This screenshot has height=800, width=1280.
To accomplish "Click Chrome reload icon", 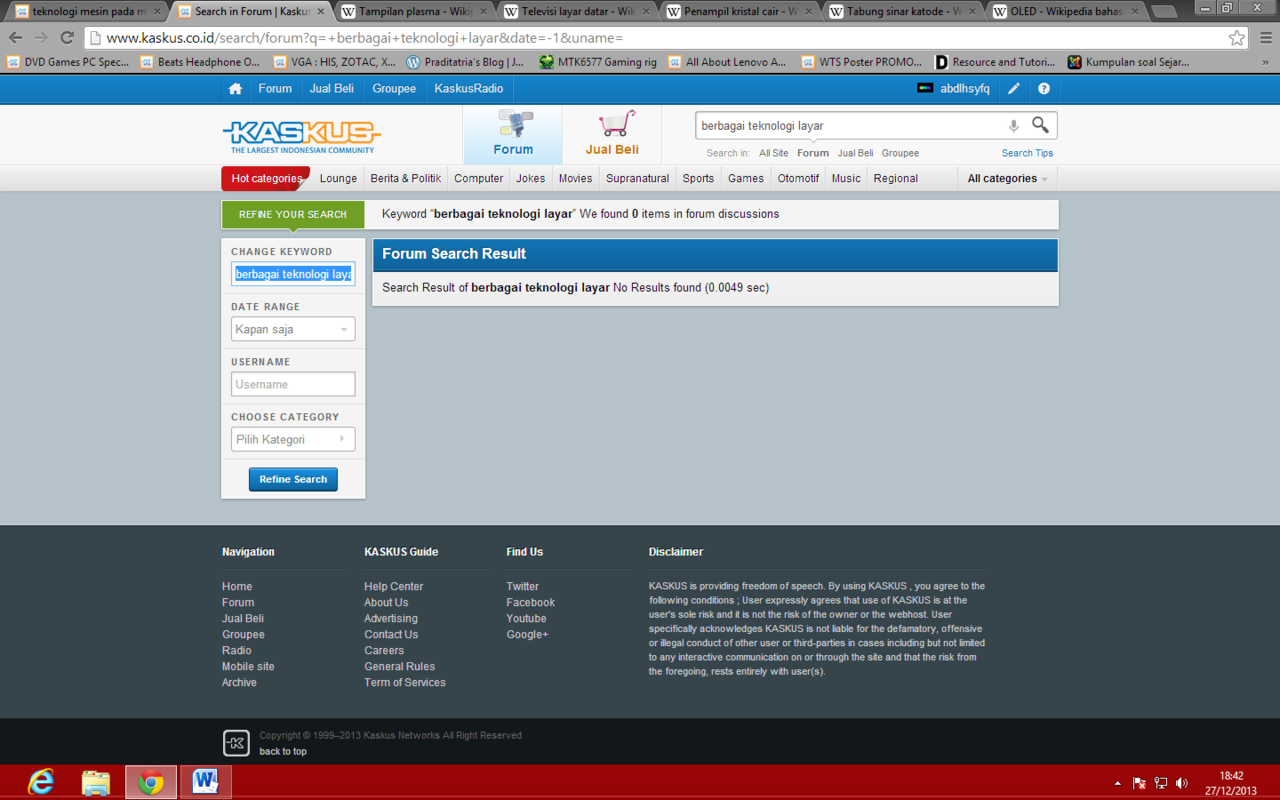I will click(67, 38).
